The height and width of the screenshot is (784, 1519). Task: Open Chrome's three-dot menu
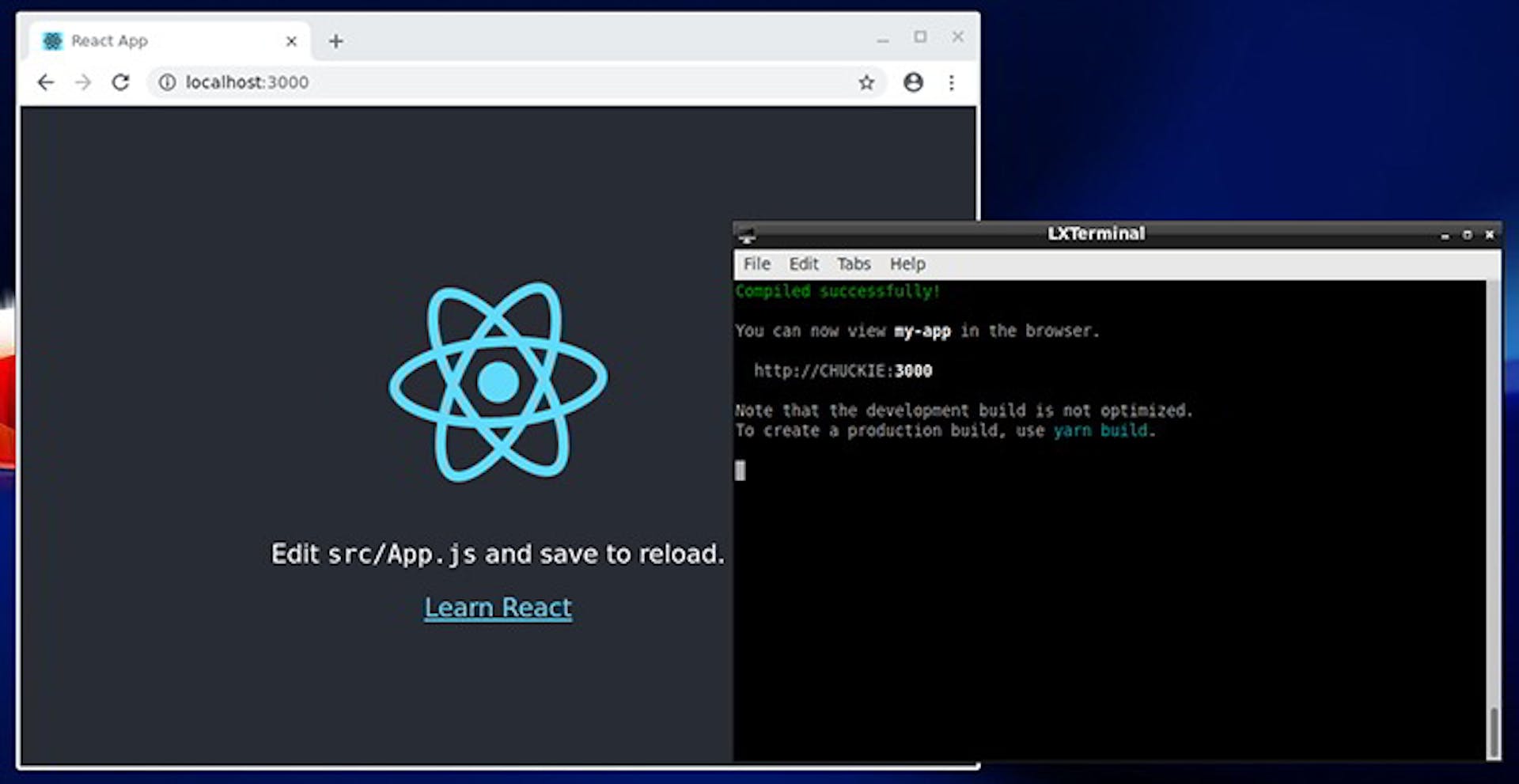[952, 82]
